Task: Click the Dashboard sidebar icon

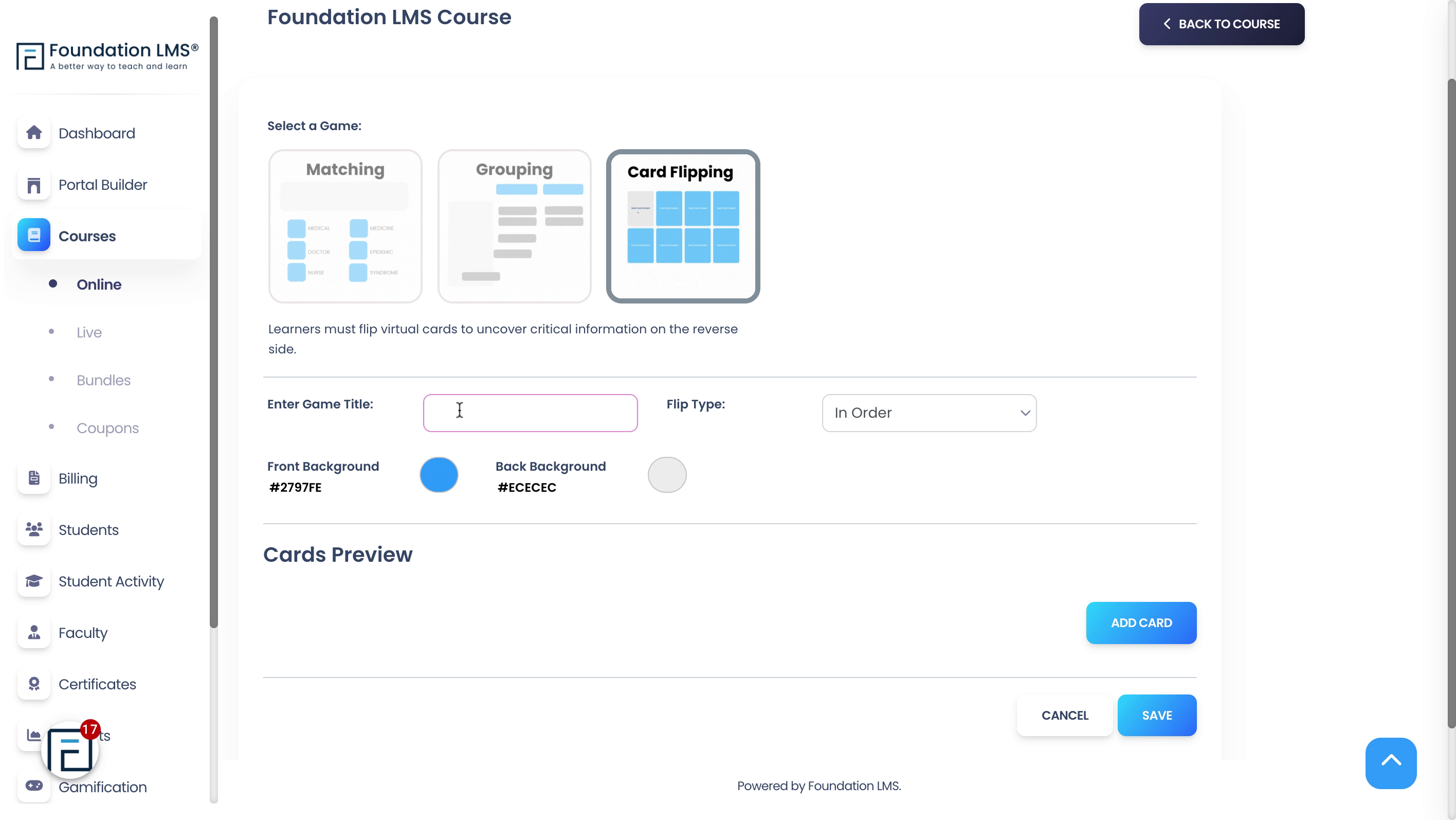Action: pyautogui.click(x=34, y=132)
